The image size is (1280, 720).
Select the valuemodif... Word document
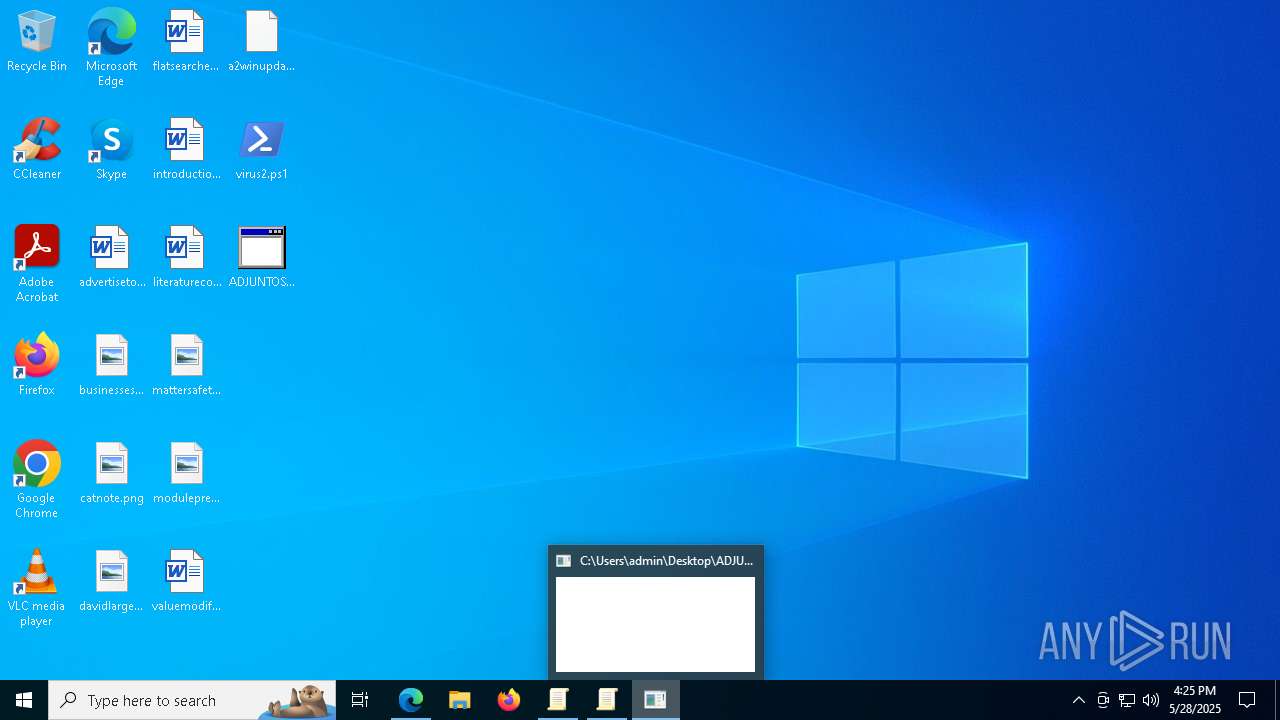coord(185,581)
